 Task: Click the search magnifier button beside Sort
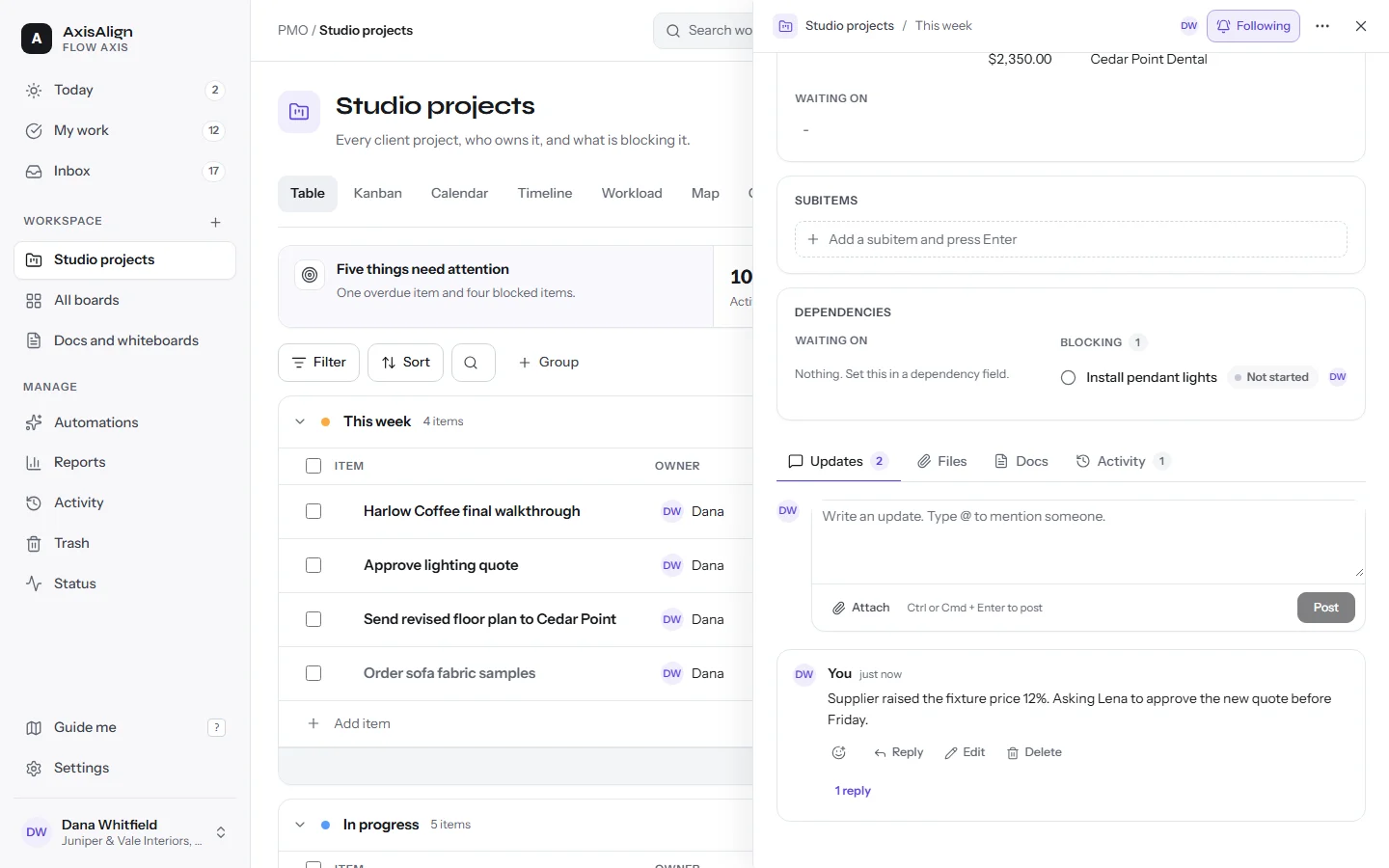point(473,363)
